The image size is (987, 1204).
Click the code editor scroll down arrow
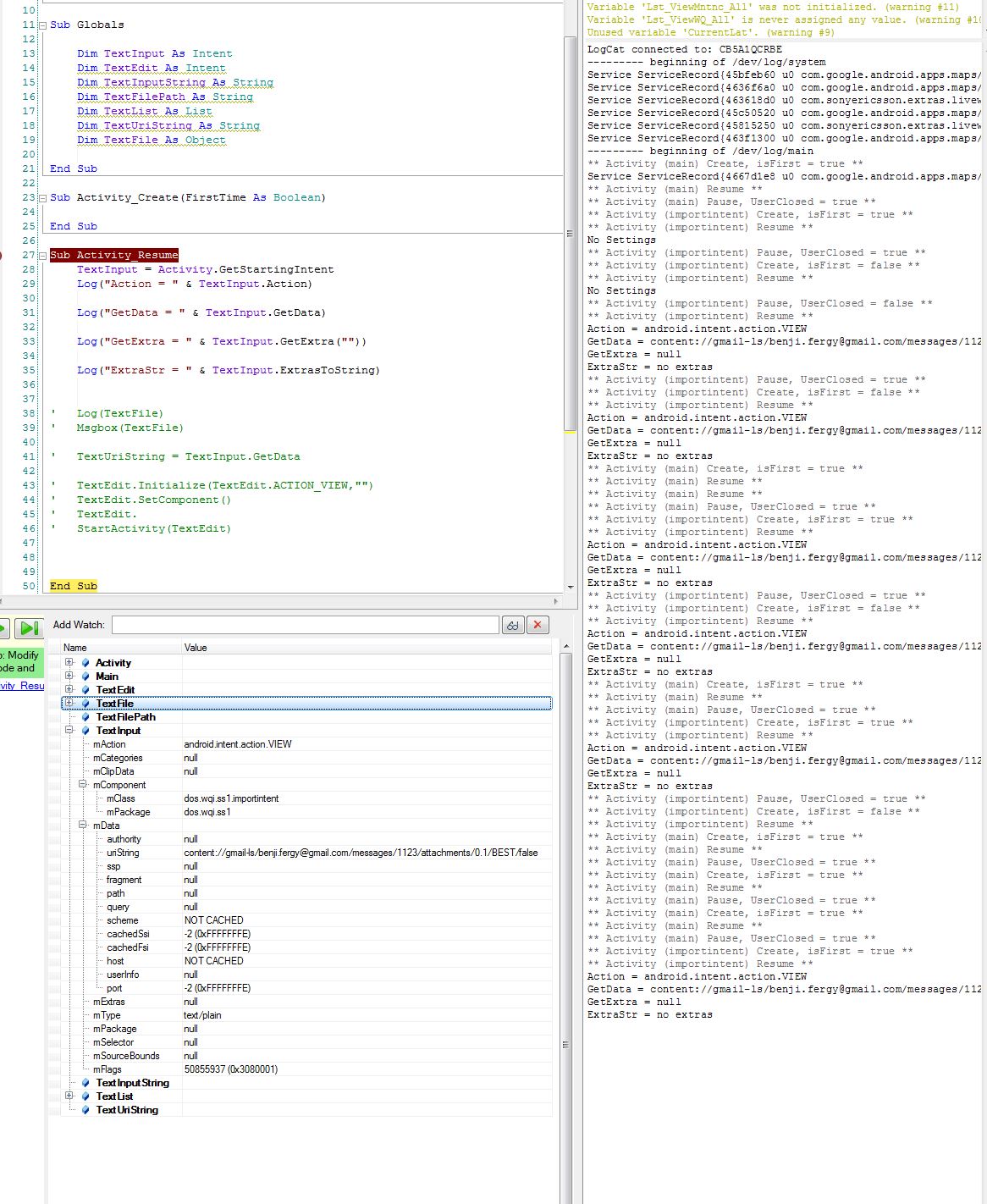(x=571, y=587)
